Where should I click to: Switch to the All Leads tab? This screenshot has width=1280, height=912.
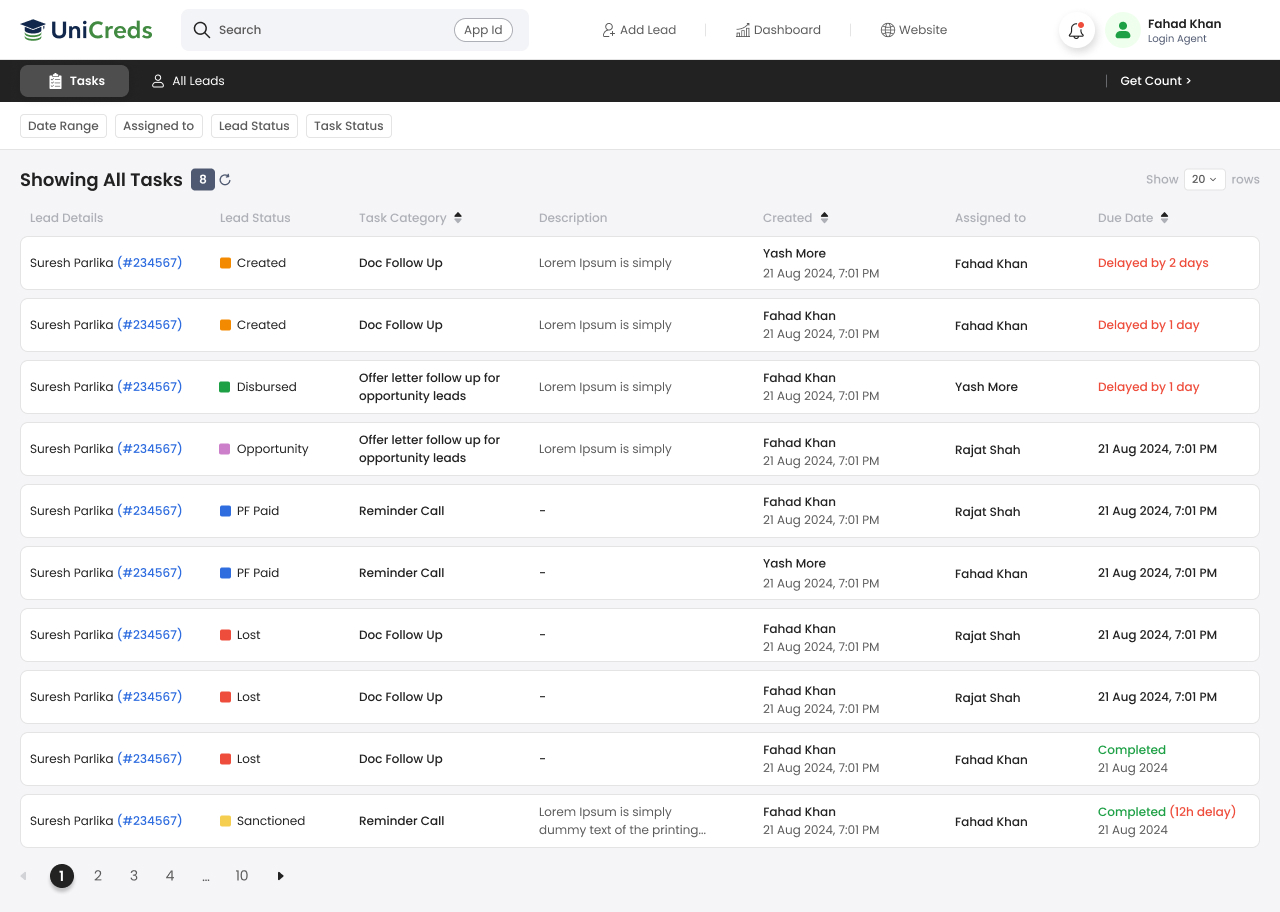click(188, 81)
